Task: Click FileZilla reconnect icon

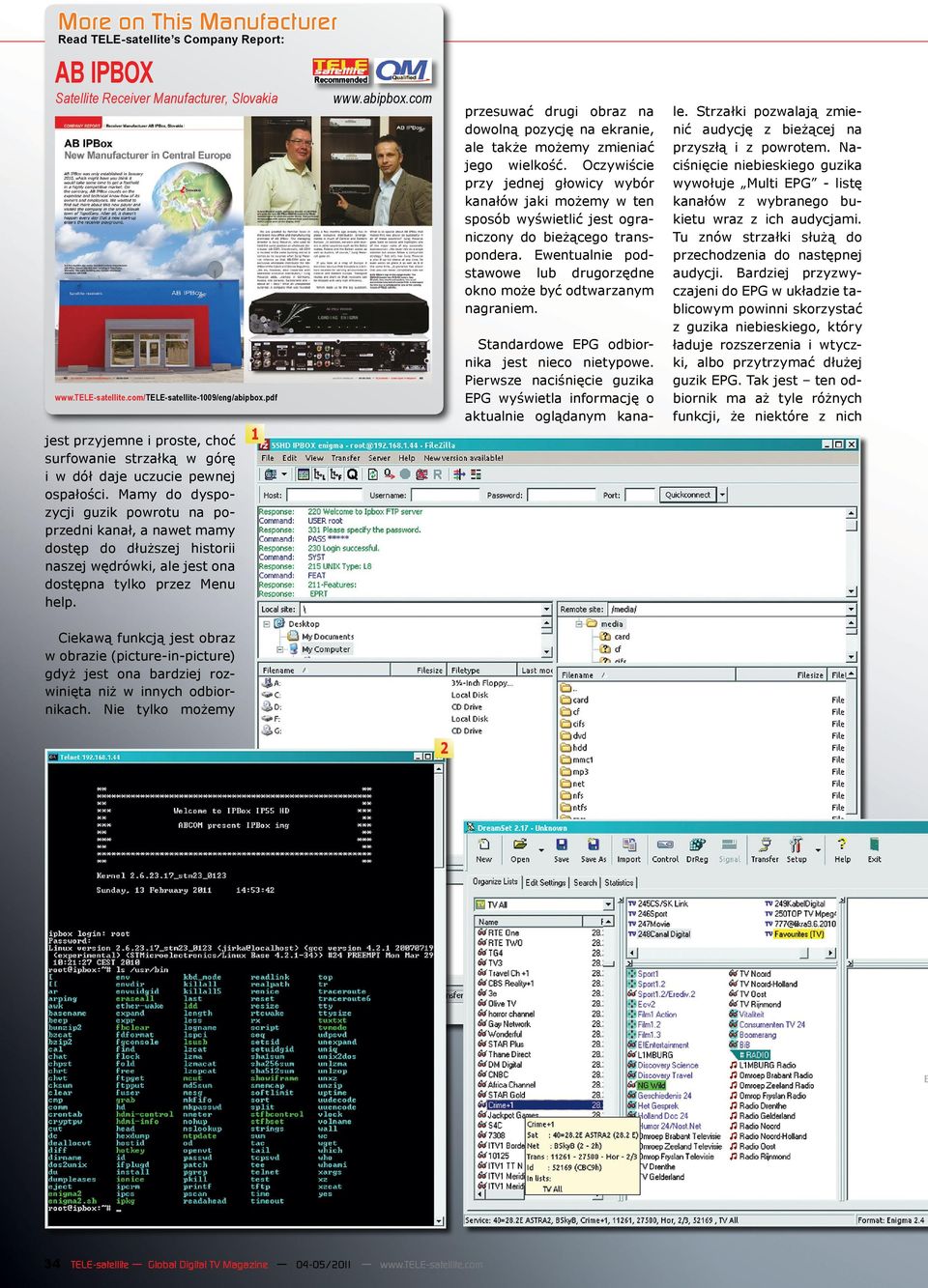Action: click(x=438, y=474)
